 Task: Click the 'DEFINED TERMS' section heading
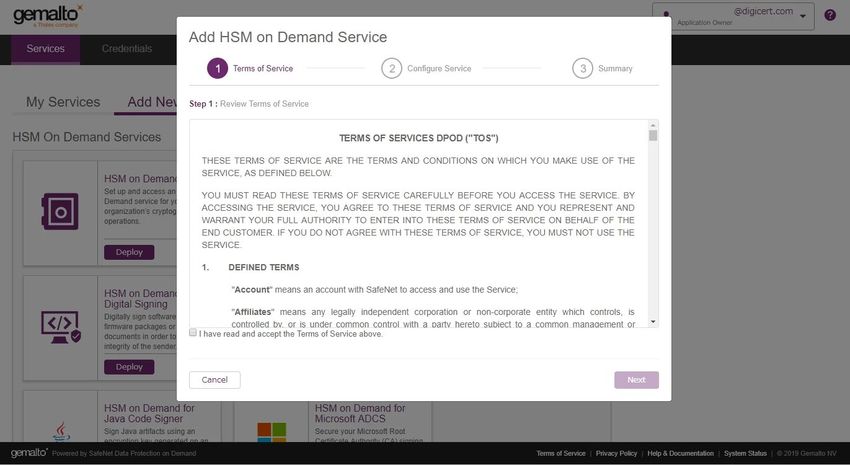pos(264,267)
